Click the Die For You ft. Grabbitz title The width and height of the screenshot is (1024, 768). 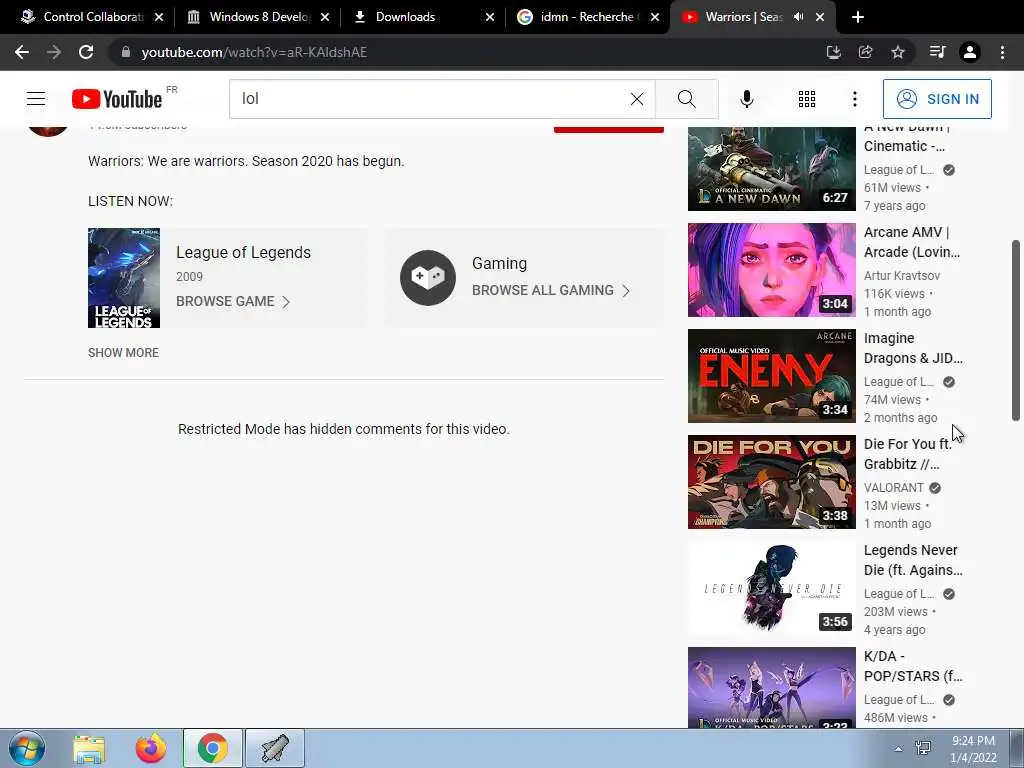click(x=908, y=454)
